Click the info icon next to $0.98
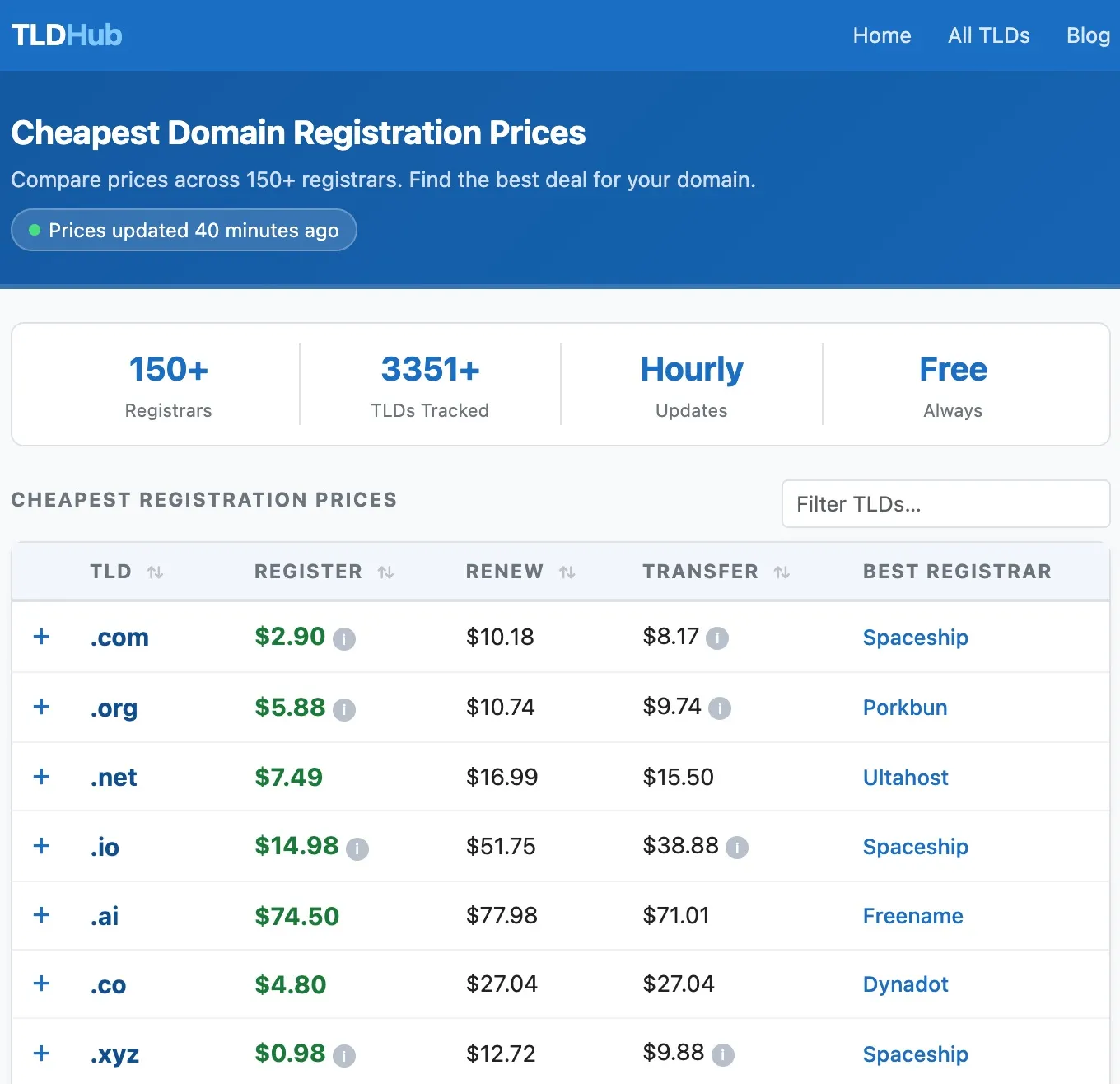 coord(344,1055)
